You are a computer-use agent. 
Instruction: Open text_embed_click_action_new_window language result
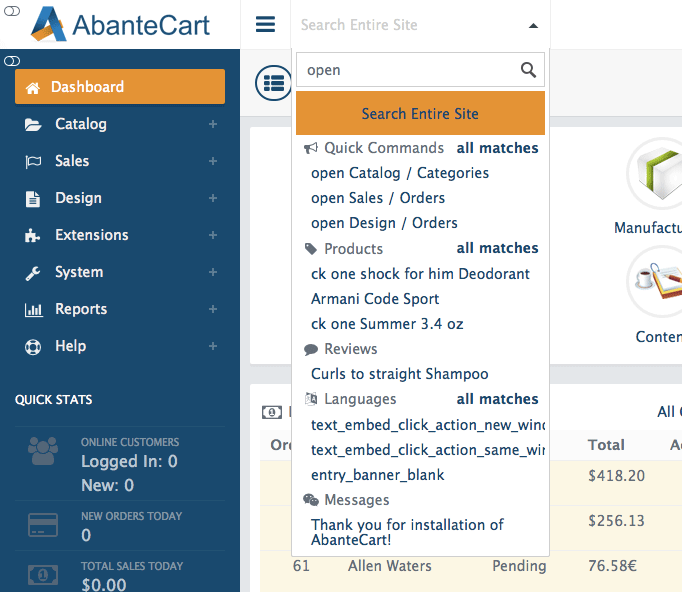click(x=428, y=425)
